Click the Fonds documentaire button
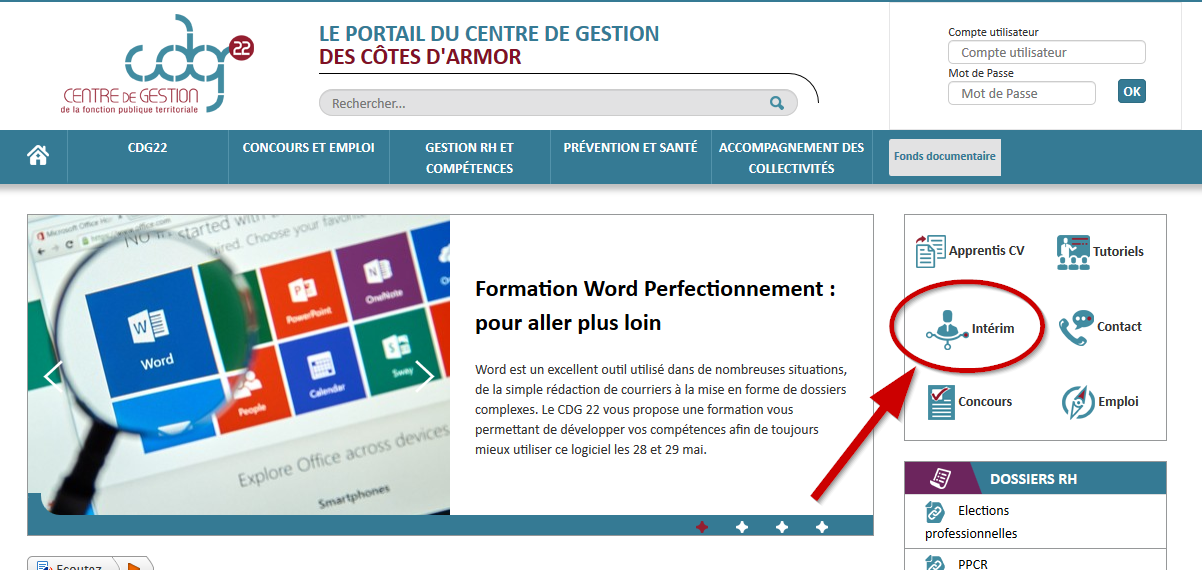The image size is (1202, 570). tap(945, 157)
